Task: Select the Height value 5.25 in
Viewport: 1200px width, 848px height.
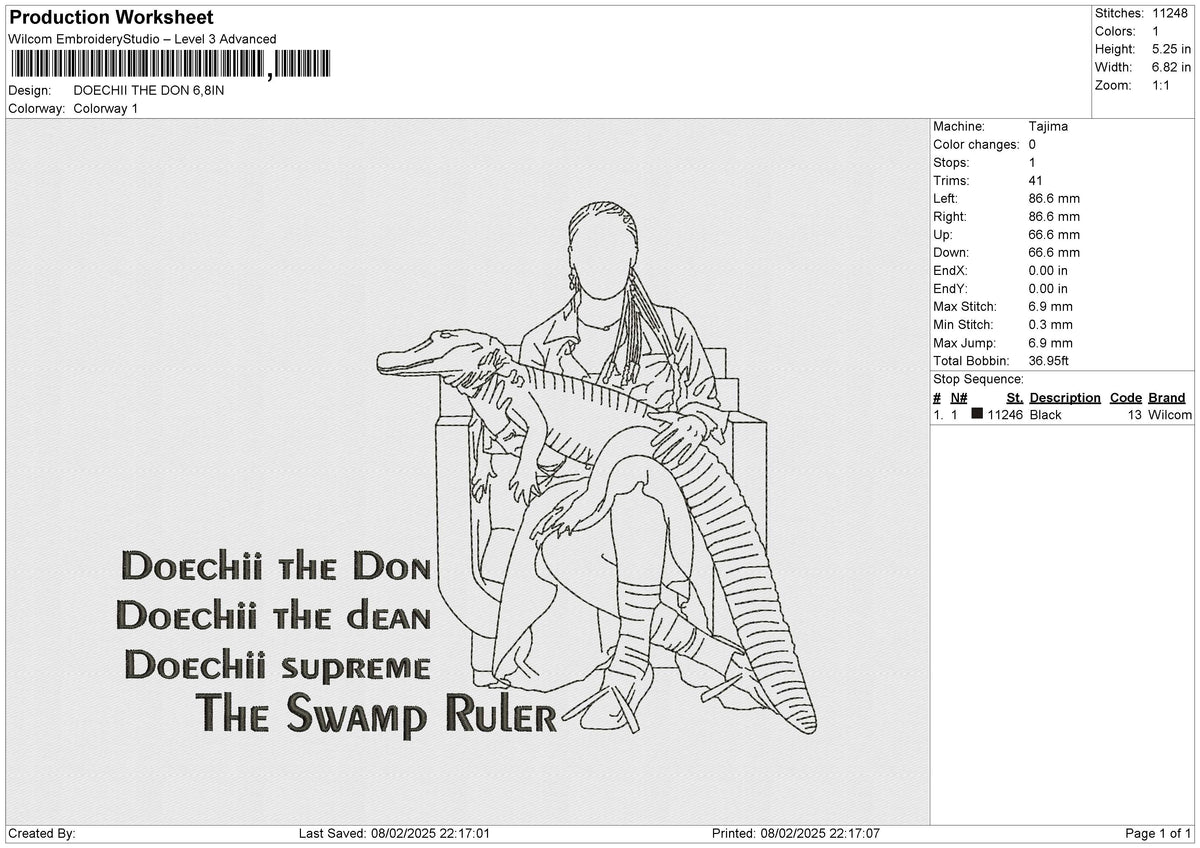Action: tap(1171, 49)
